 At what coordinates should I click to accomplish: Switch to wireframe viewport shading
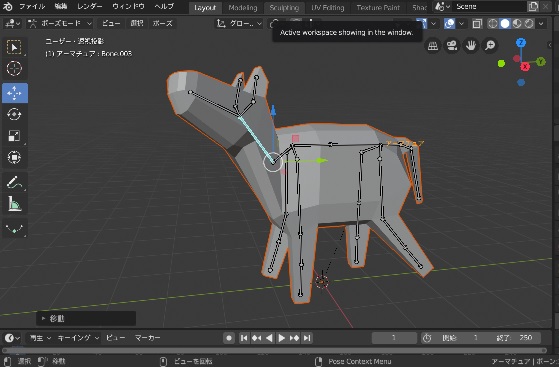pyautogui.click(x=492, y=24)
